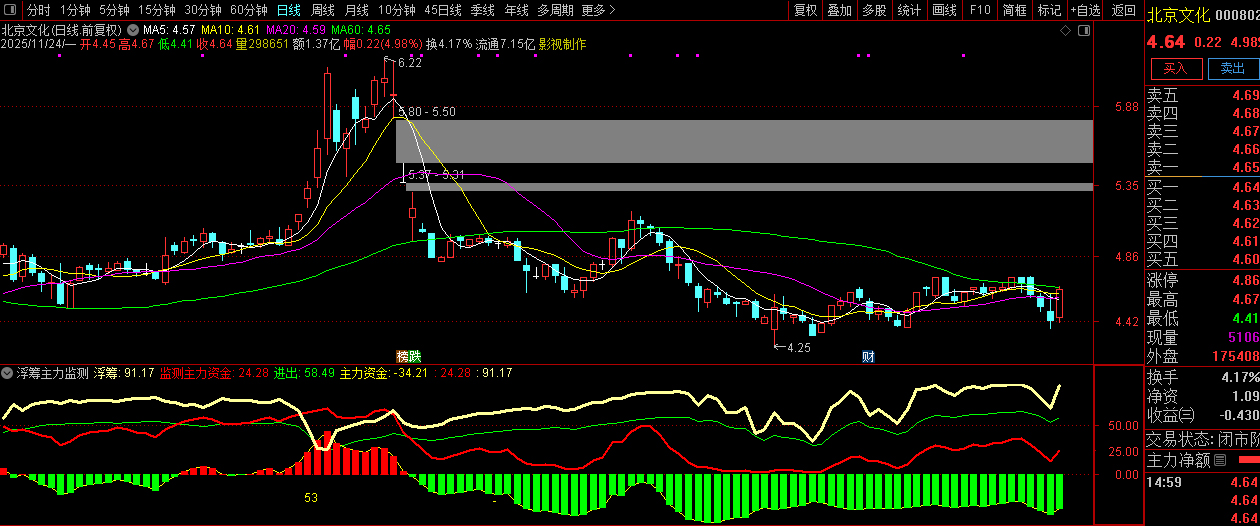This screenshot has height=526, width=1260.
Task: Click the MA60: 4.65 indicator label
Action: point(361,30)
